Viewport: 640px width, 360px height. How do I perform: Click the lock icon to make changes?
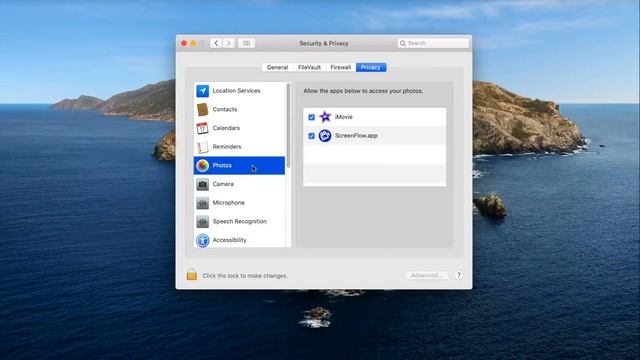[x=191, y=275]
